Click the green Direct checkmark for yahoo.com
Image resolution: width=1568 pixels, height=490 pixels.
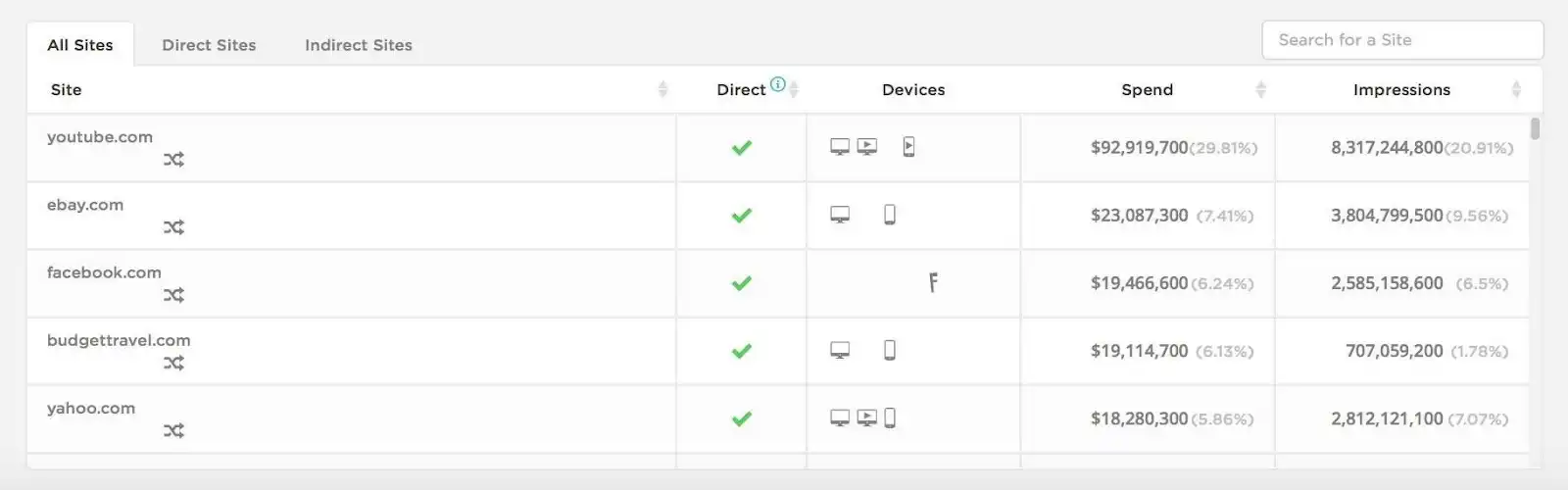click(742, 418)
